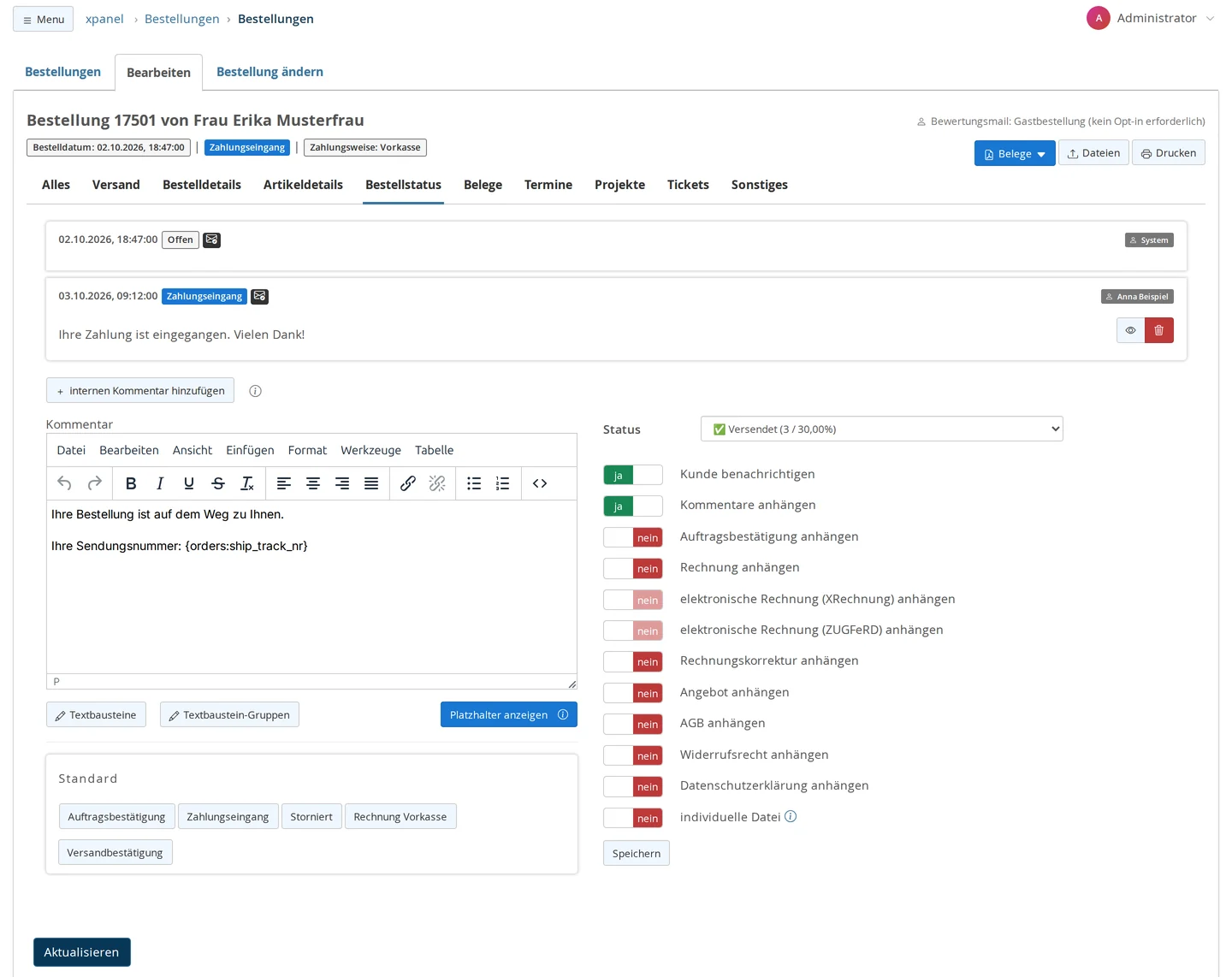
Task: Open the Bestellung ändern tab
Action: (269, 72)
